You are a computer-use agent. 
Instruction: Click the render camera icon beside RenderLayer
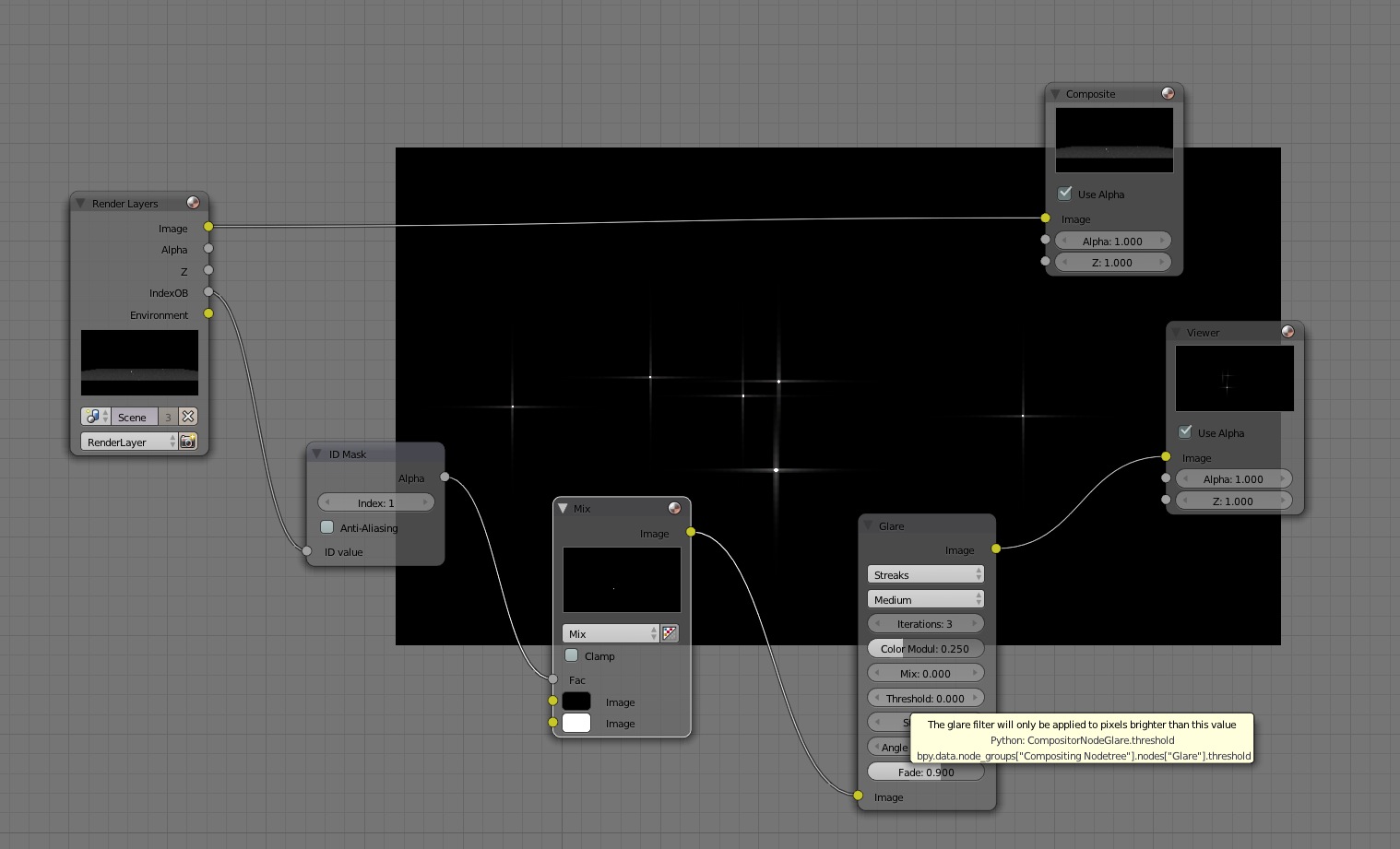click(x=188, y=442)
